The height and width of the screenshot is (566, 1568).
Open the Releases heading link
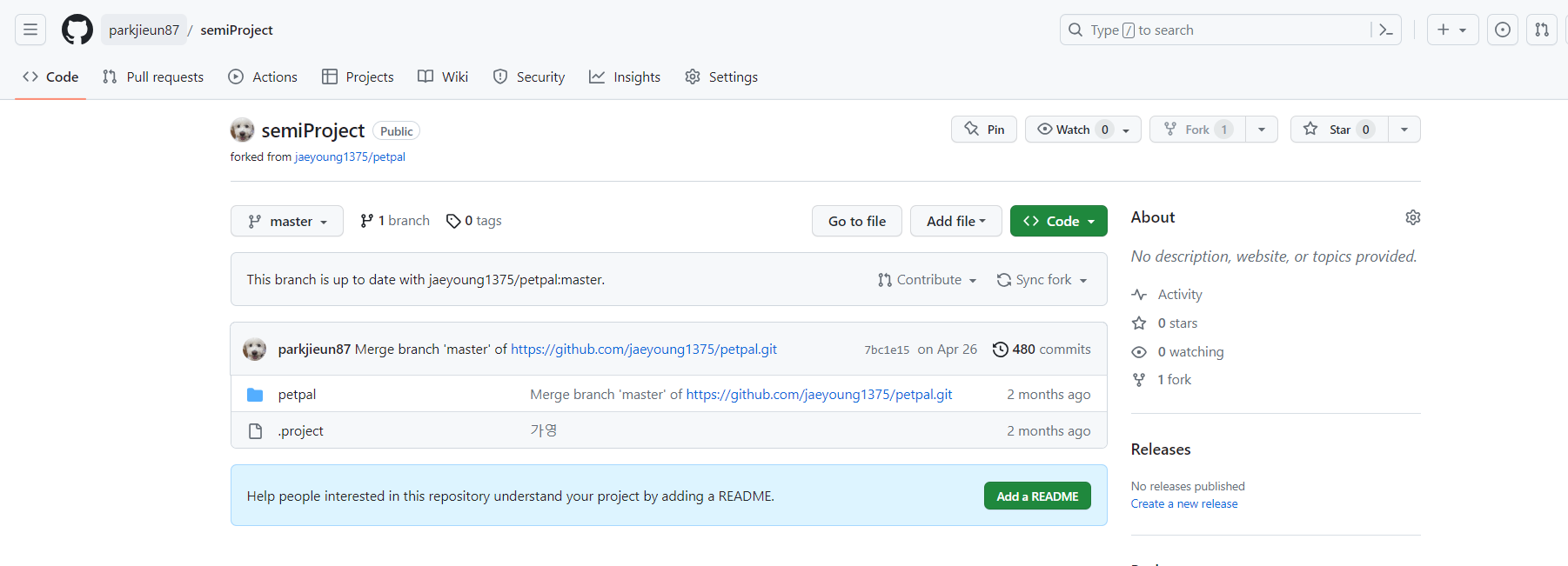[x=1161, y=449]
